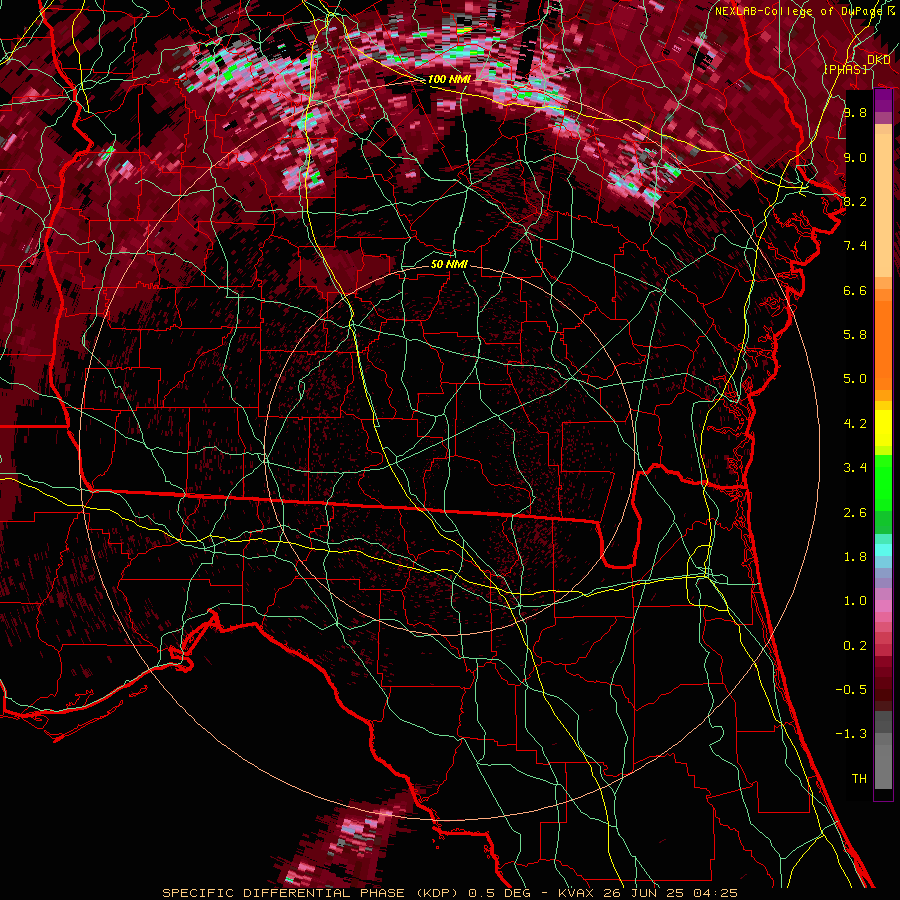This screenshot has height=900, width=900.
Task: Pick the yellow segment of the color bar
Action: (x=883, y=428)
